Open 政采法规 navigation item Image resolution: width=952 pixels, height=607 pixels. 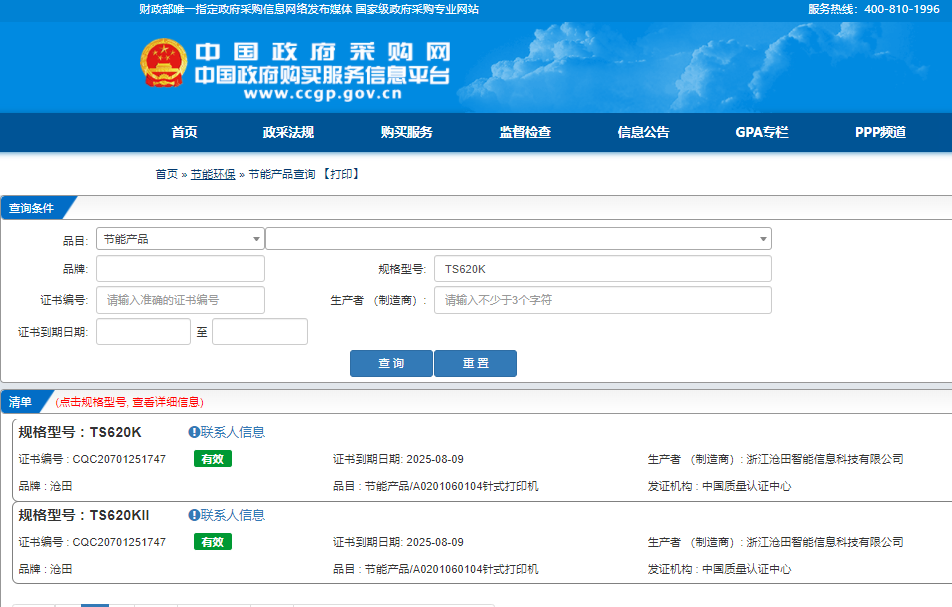click(288, 132)
